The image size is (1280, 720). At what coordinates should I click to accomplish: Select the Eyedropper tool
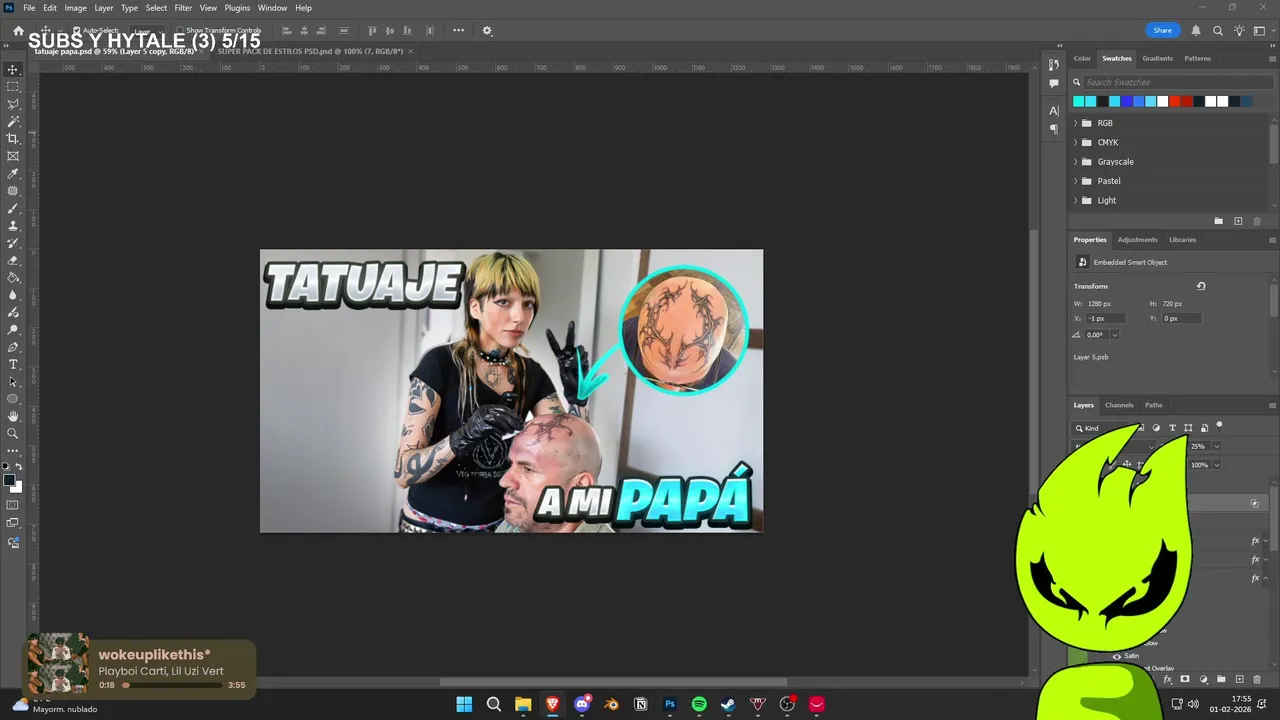(13, 174)
